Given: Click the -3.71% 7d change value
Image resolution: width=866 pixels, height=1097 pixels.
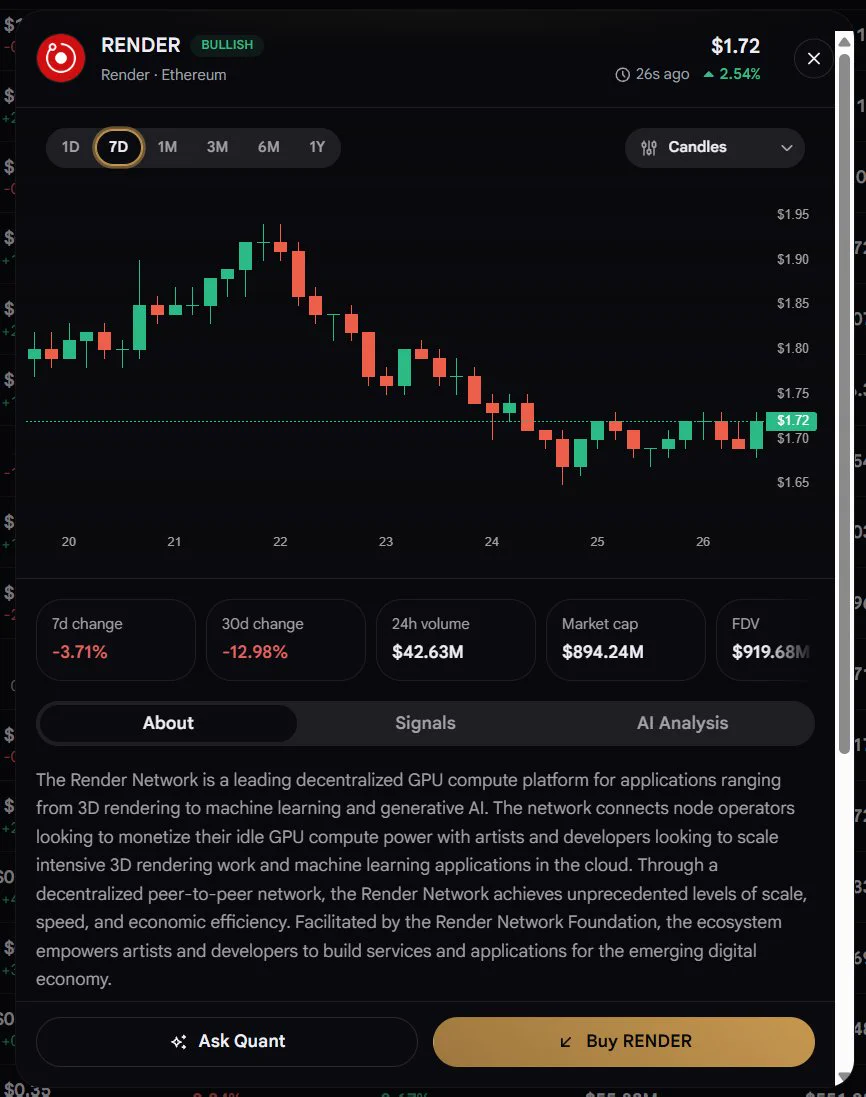Looking at the screenshot, I should tap(80, 652).
